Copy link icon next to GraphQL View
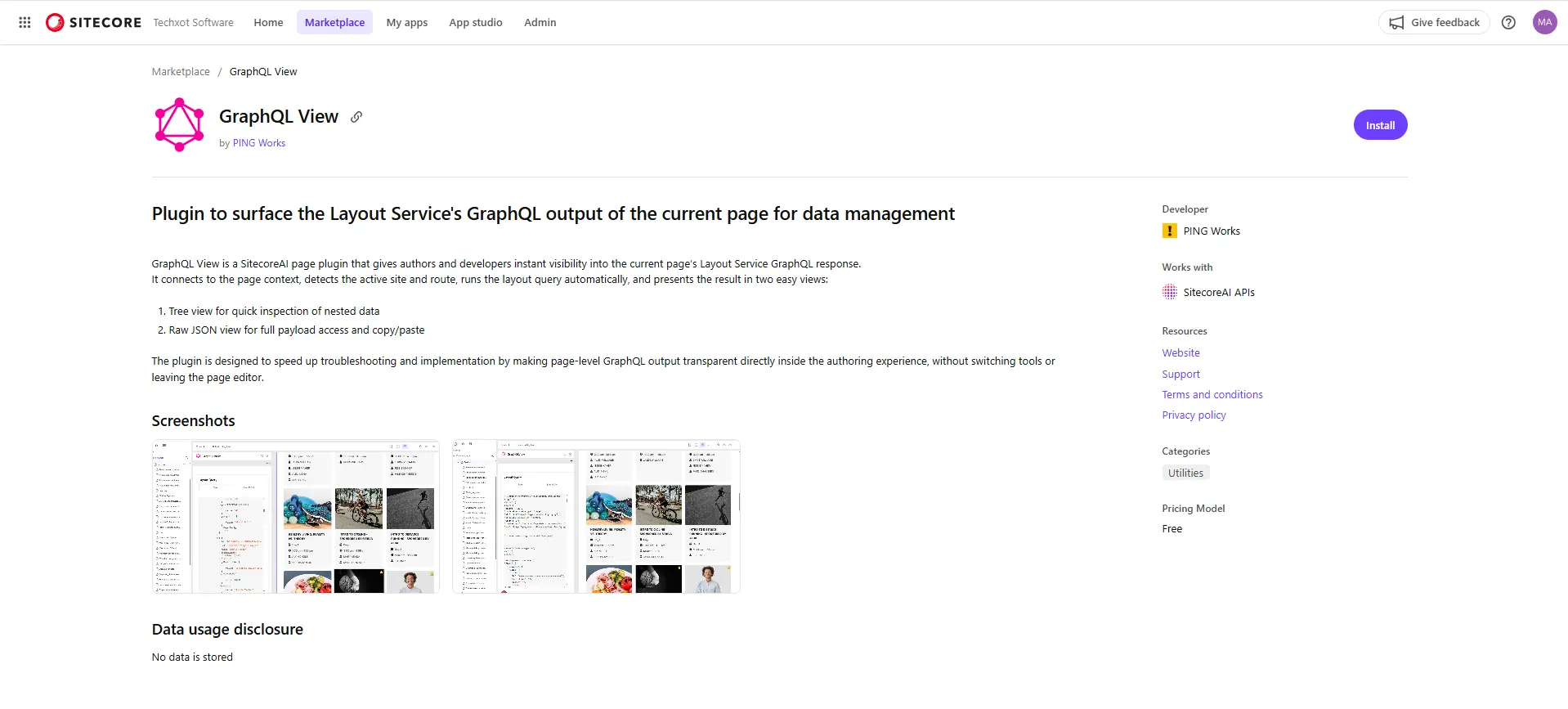The image size is (1568, 709). [x=356, y=117]
